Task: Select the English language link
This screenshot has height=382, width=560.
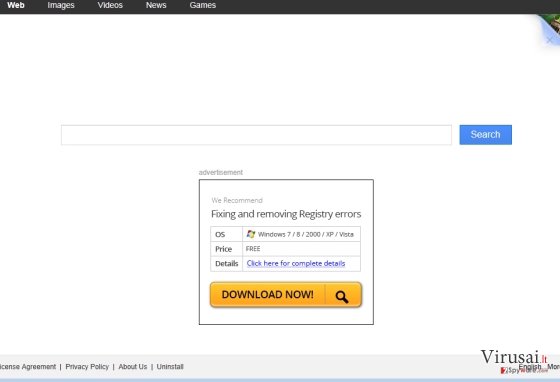Action: [530, 367]
